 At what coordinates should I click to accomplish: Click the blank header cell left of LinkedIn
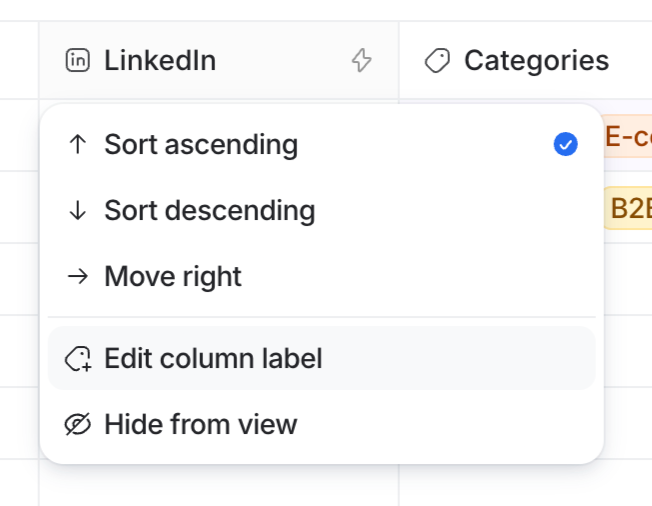pos(19,61)
